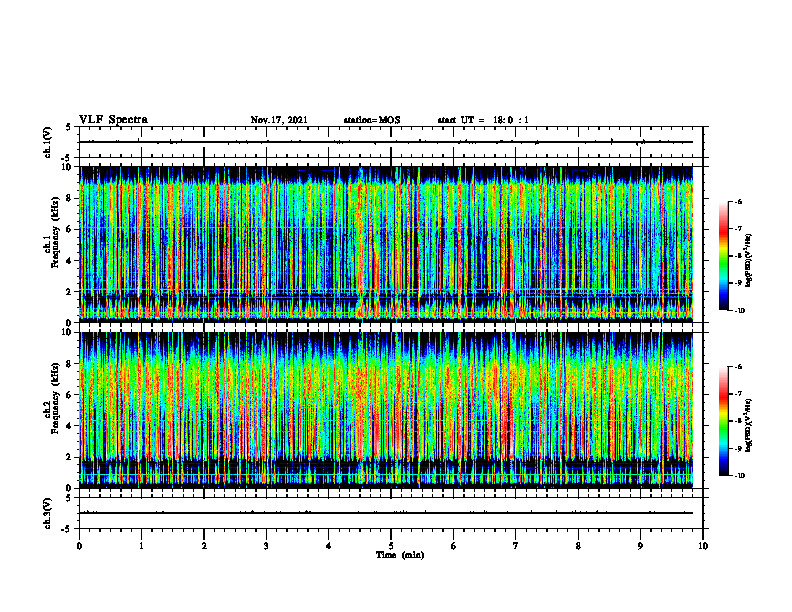The image size is (792, 612).
Task: Click the "6" kHz tick of ch.1 spectrogram
Action: [70, 229]
